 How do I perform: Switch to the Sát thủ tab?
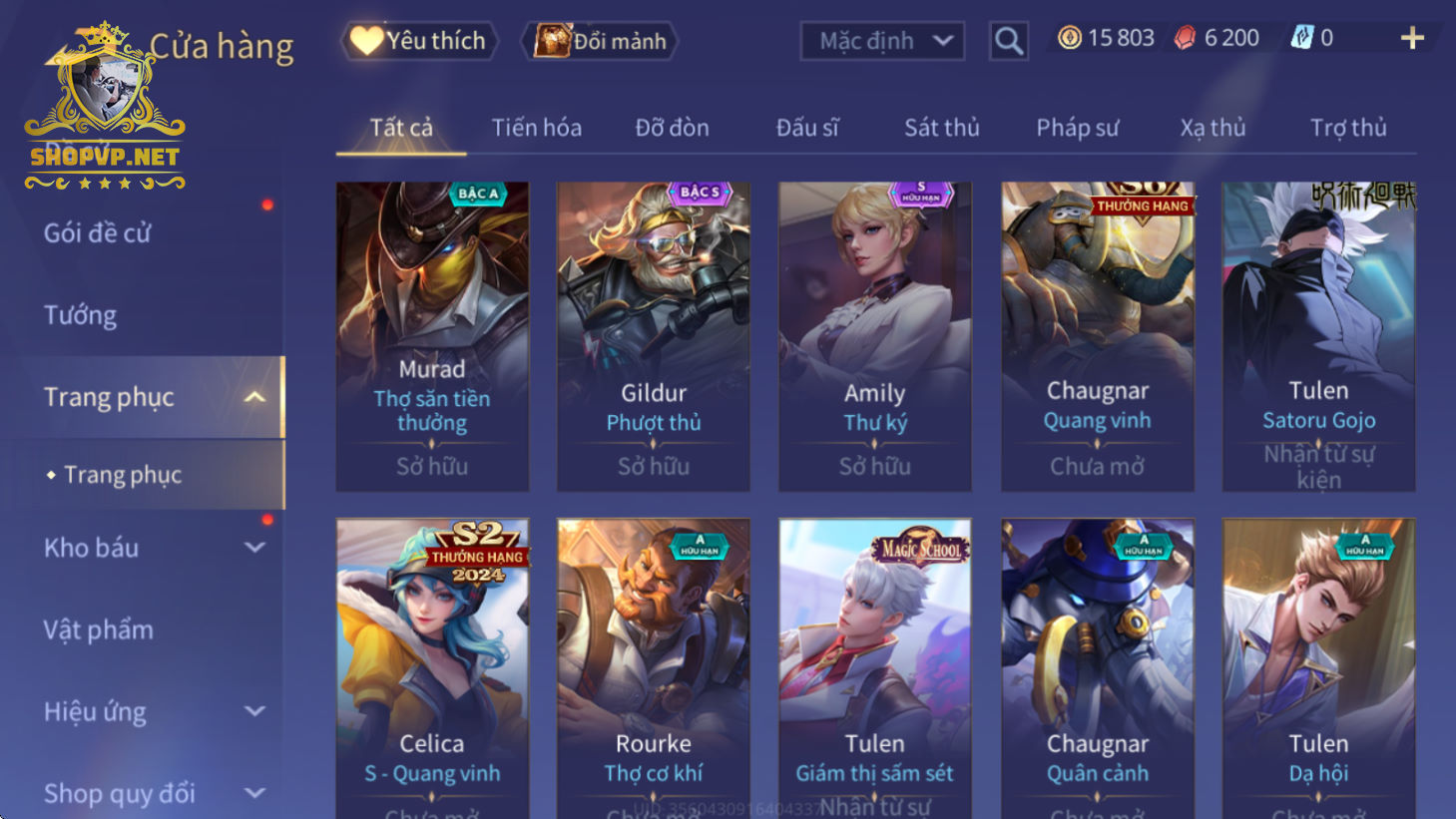(x=942, y=128)
